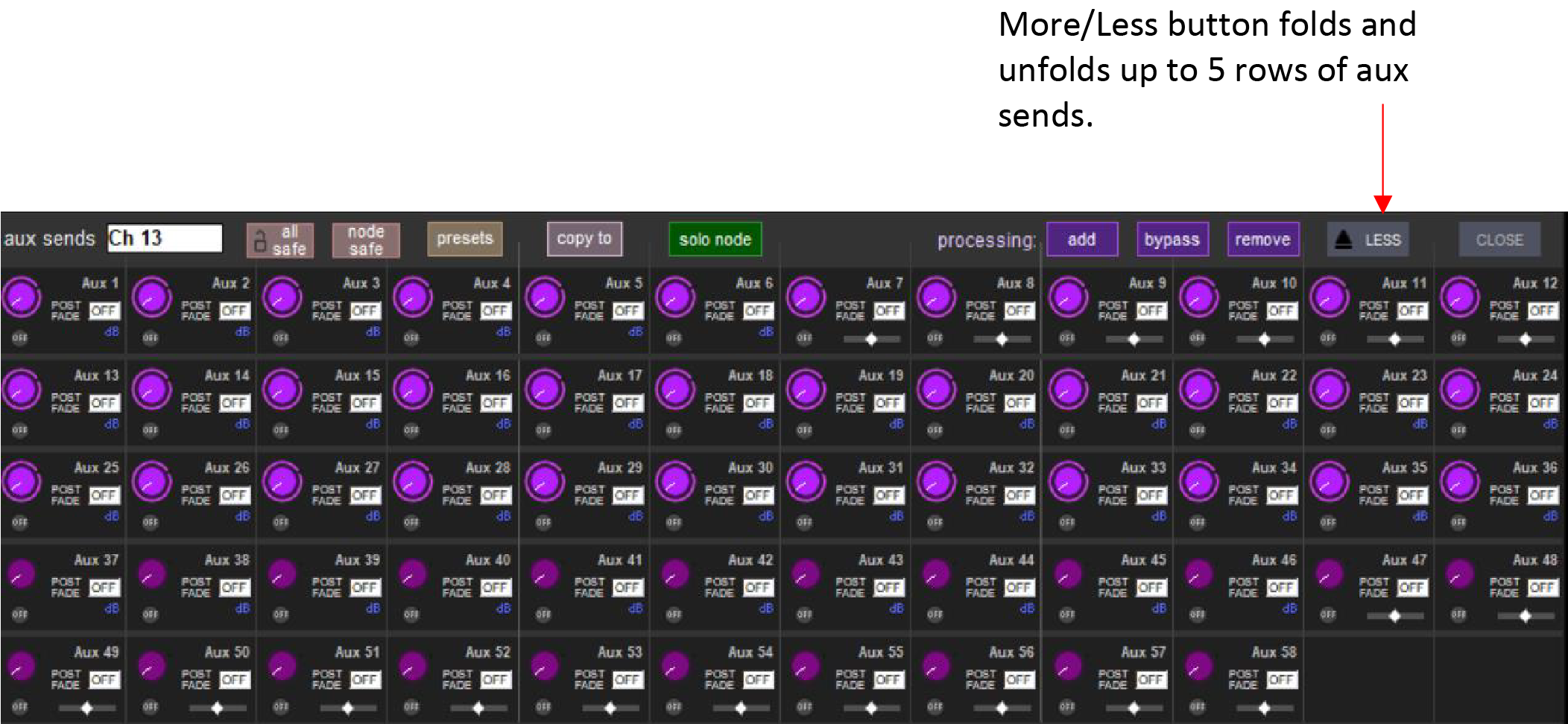The width and height of the screenshot is (1568, 724).
Task: Toggle the Aux 33 POST FADE OFF switch
Action: pos(1150,495)
